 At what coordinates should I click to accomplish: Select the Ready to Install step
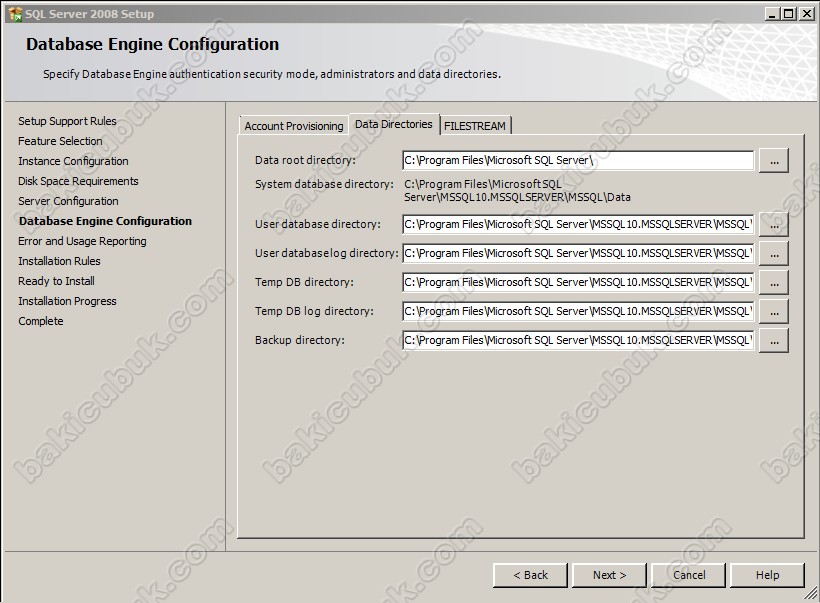56,281
